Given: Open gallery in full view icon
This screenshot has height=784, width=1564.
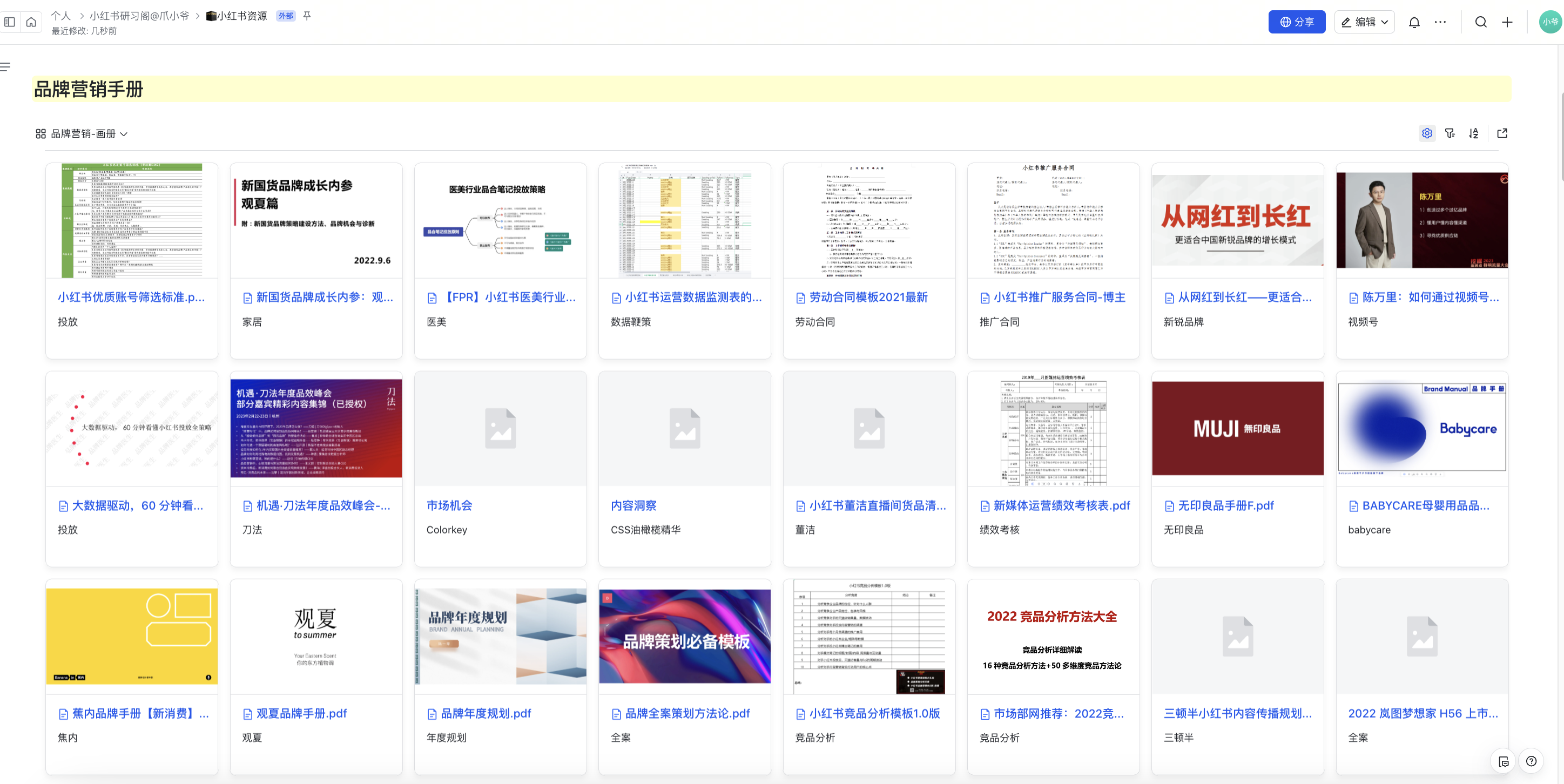Looking at the screenshot, I should (x=1502, y=133).
